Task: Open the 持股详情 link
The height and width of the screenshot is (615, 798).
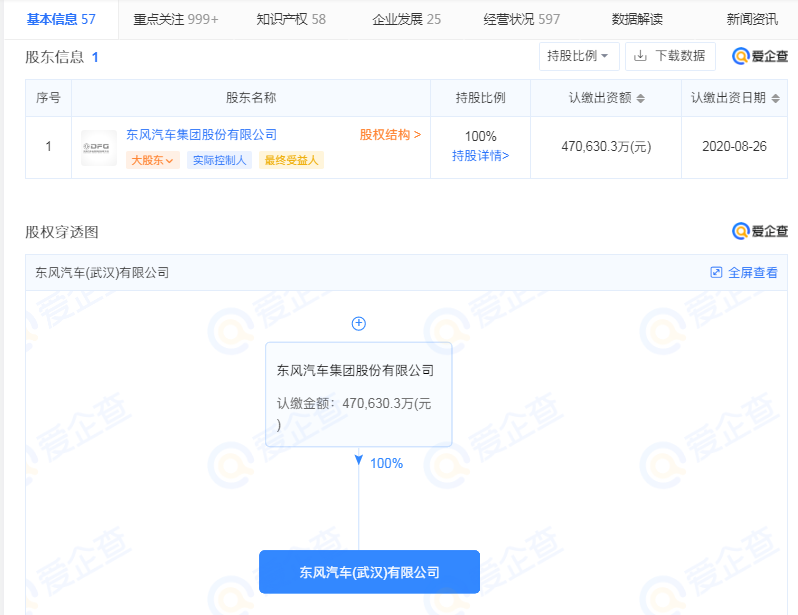Action: [x=480, y=156]
